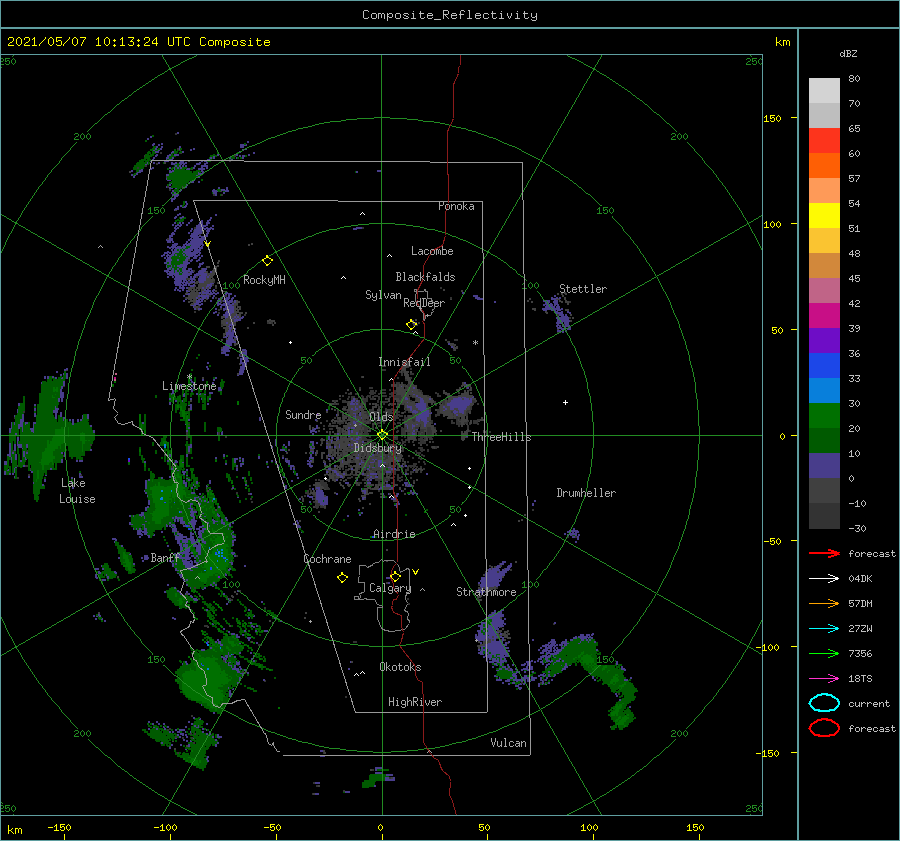Click the white plus marker east of ThreeHills

point(565,402)
